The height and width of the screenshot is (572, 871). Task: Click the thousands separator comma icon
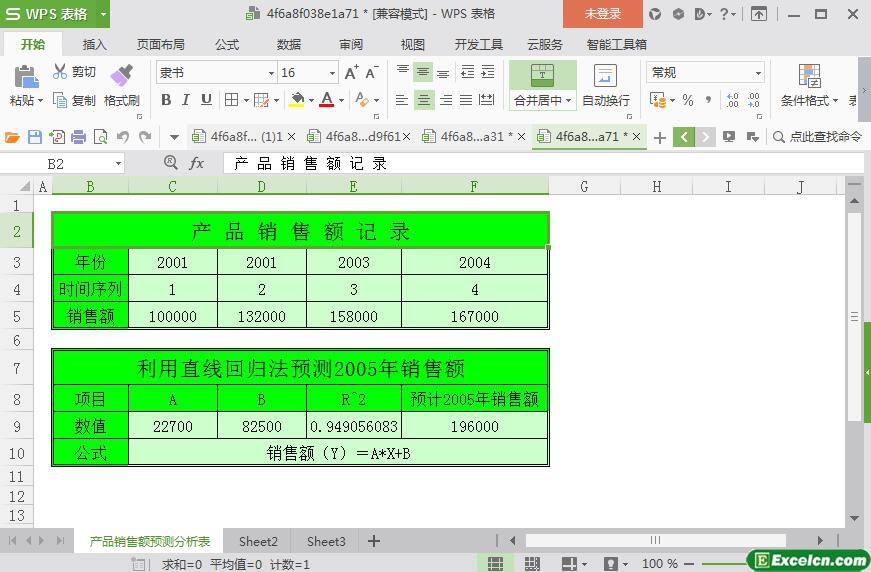(x=708, y=100)
